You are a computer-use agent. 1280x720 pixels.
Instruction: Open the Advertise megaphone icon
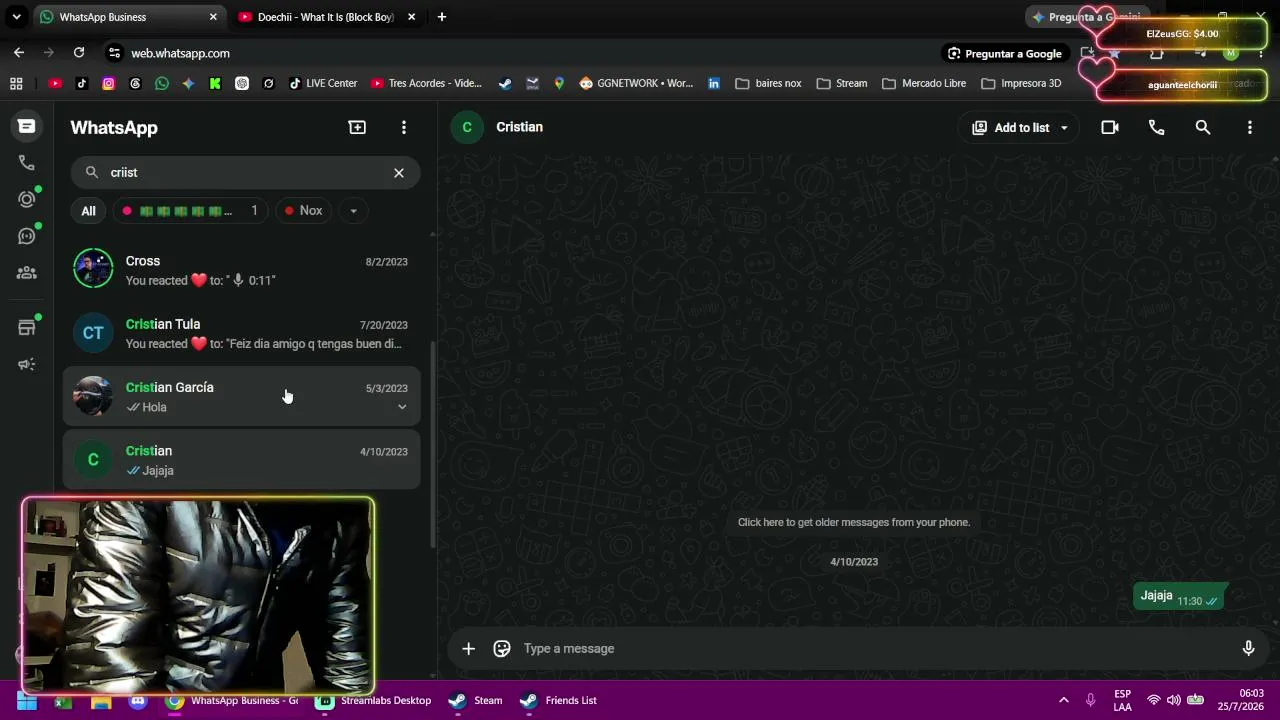tap(27, 364)
